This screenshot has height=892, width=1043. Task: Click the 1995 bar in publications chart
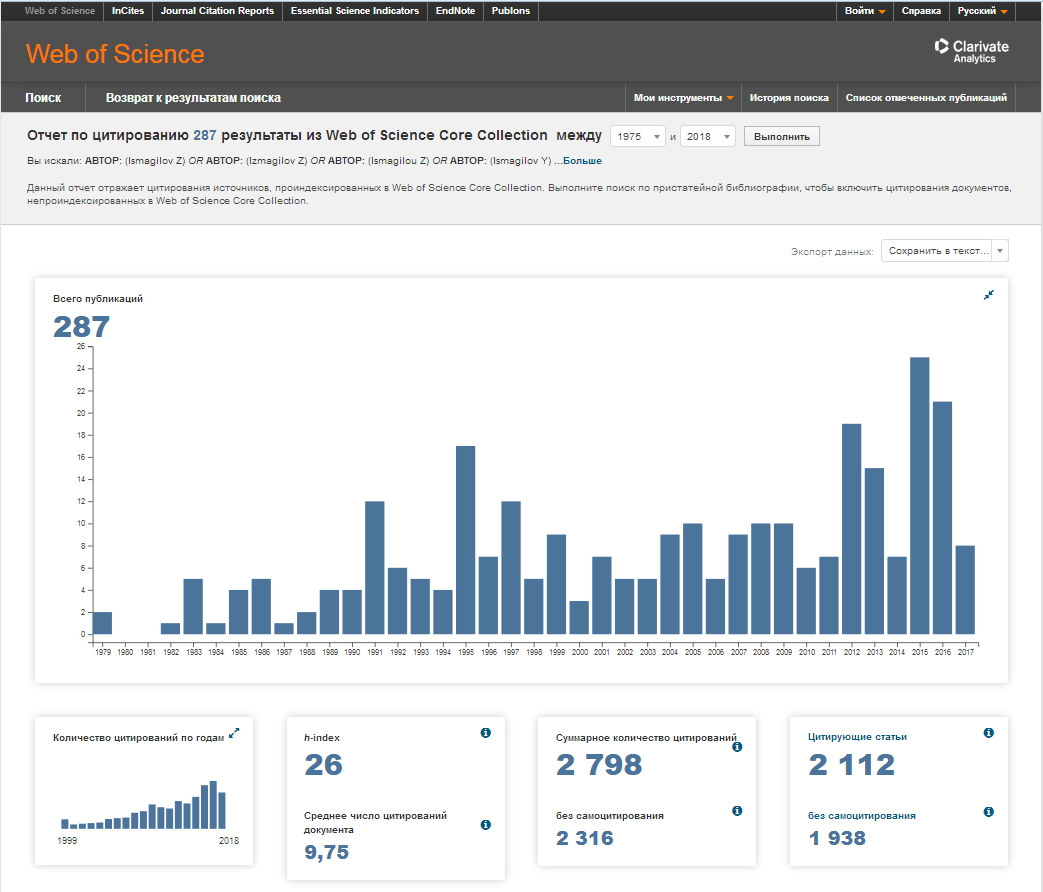466,540
